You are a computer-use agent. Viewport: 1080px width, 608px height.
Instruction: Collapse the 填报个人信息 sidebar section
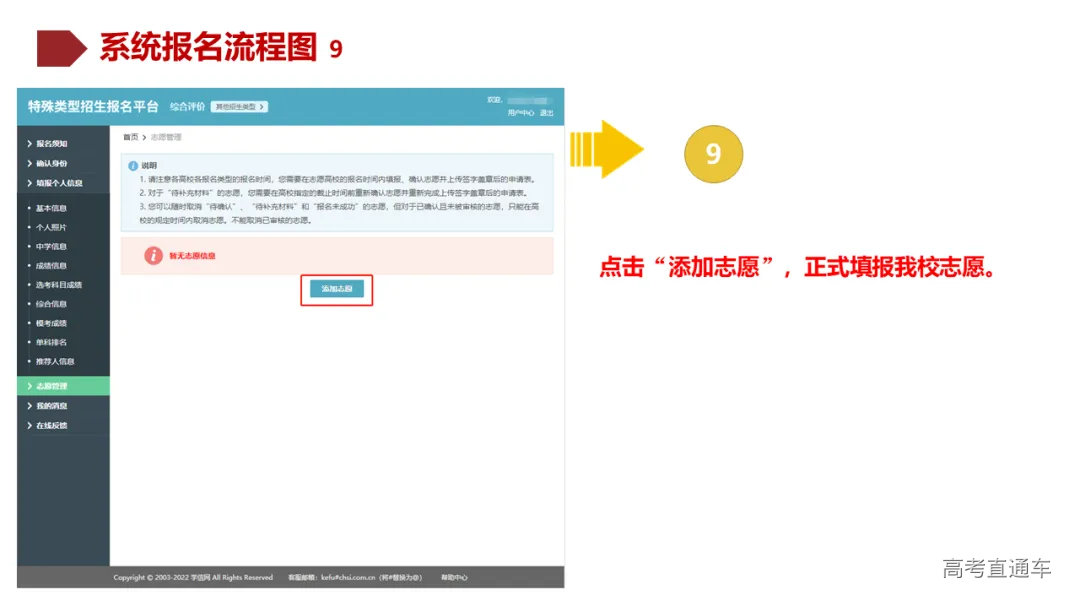coord(57,183)
